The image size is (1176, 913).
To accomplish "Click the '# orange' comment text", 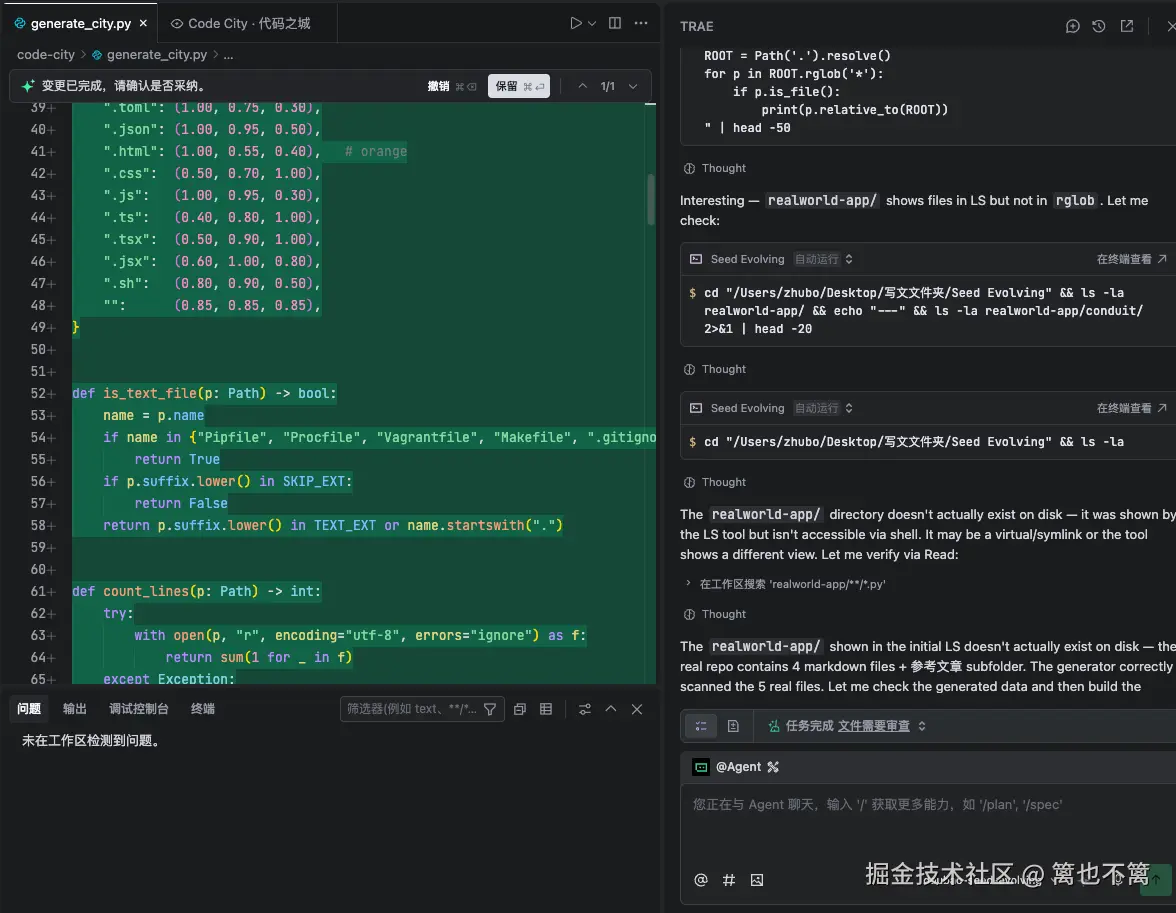I will [x=376, y=152].
